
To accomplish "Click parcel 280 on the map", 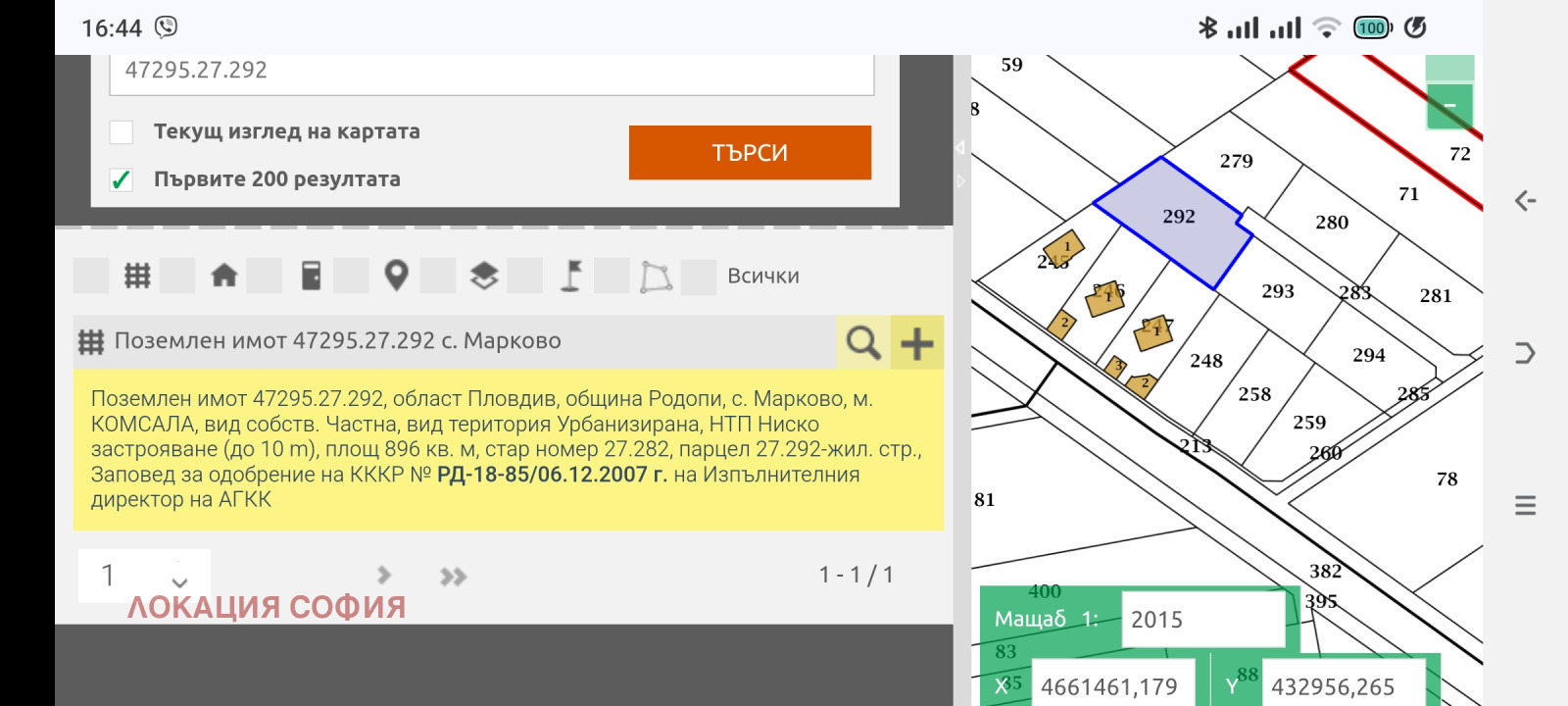I will (x=1331, y=223).
